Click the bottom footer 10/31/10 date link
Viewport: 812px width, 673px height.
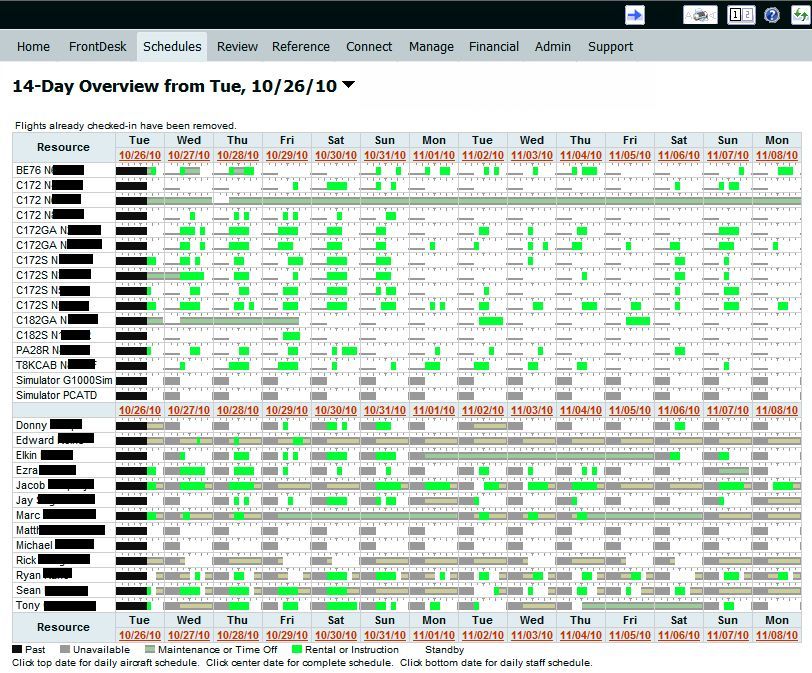coord(385,635)
